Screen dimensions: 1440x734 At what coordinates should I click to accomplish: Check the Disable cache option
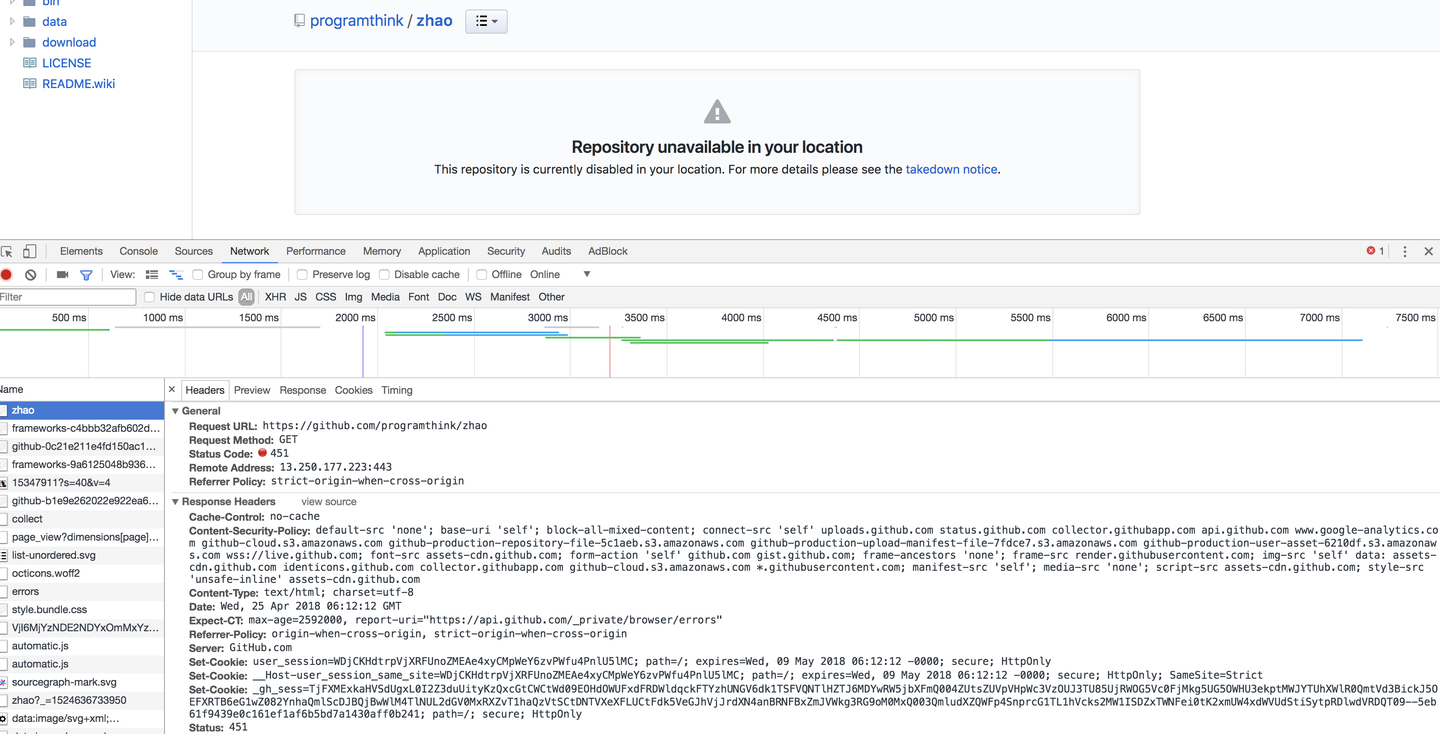point(384,275)
